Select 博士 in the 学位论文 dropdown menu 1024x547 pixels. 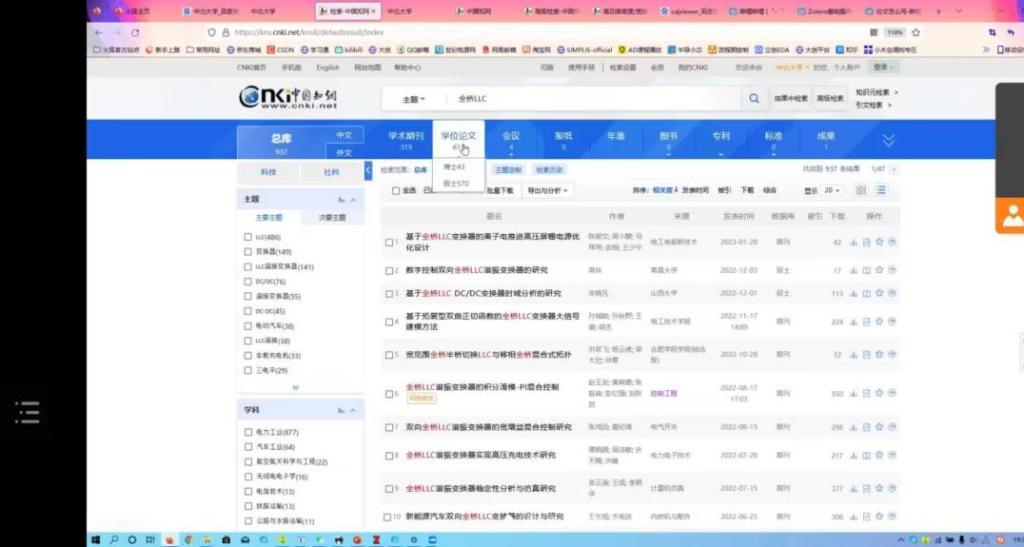click(x=454, y=167)
